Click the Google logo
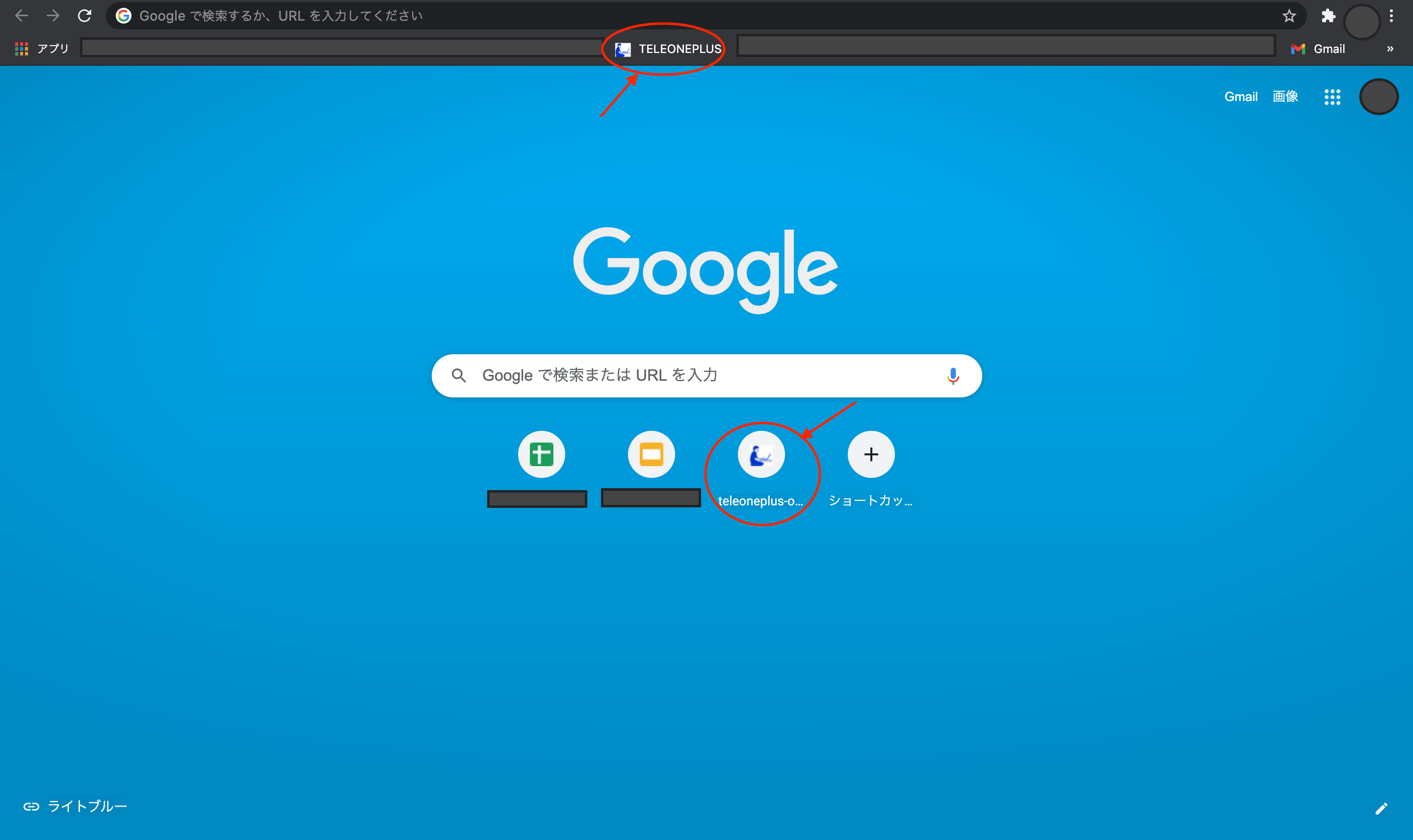The image size is (1413, 840). pos(706,270)
